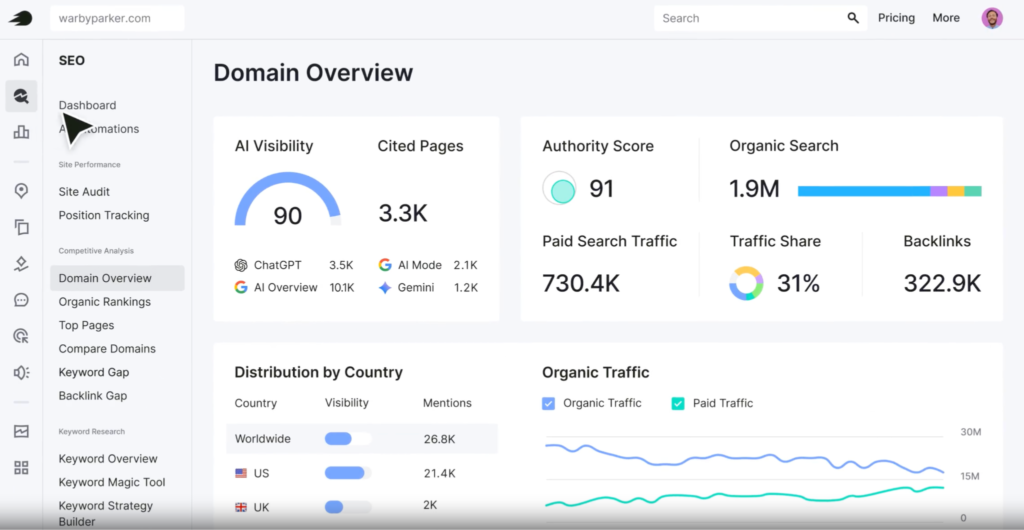Open Keyword Overview
This screenshot has height=530, width=1024.
(108, 459)
